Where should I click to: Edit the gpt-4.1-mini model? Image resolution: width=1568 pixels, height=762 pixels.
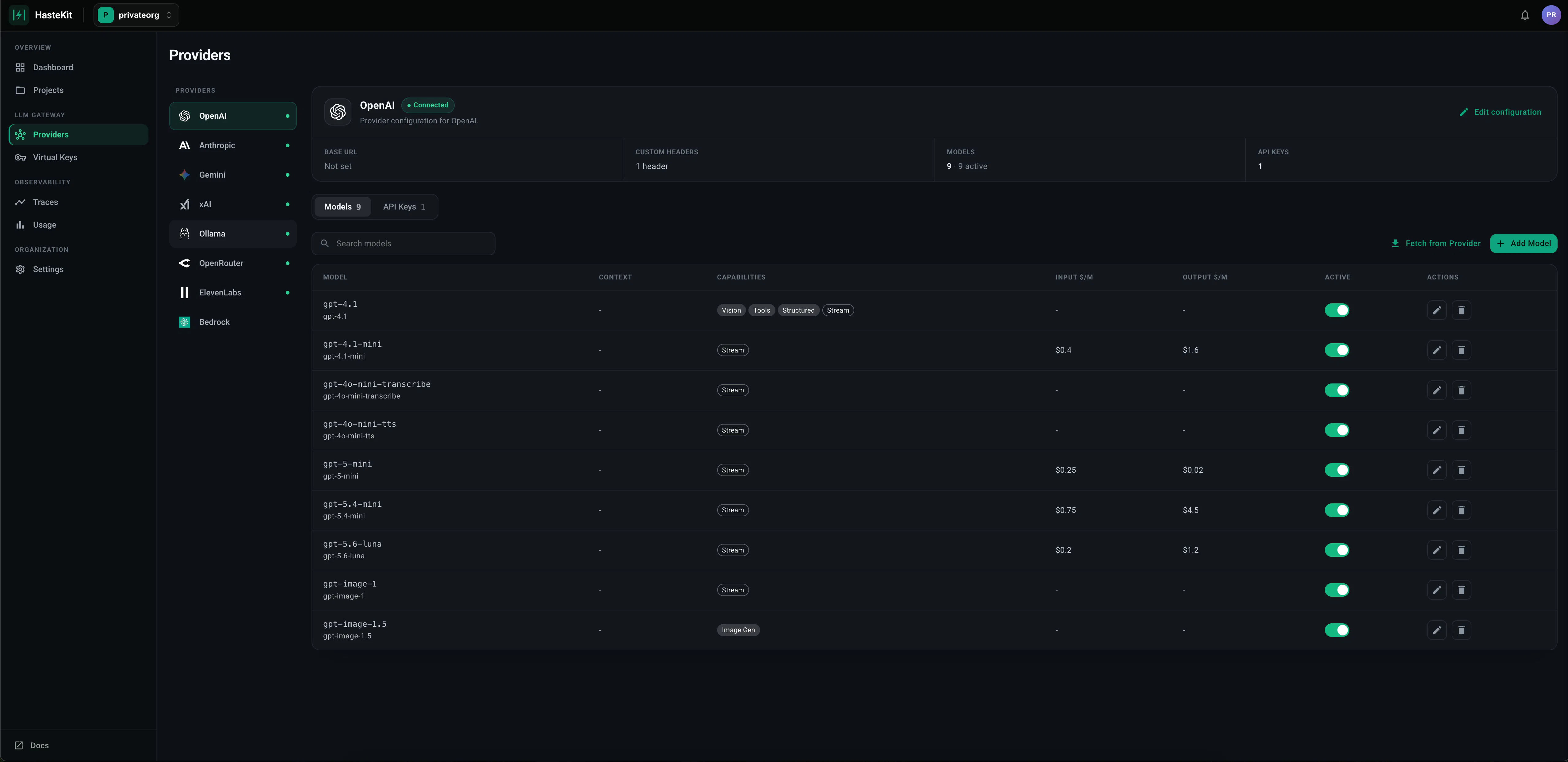point(1436,350)
